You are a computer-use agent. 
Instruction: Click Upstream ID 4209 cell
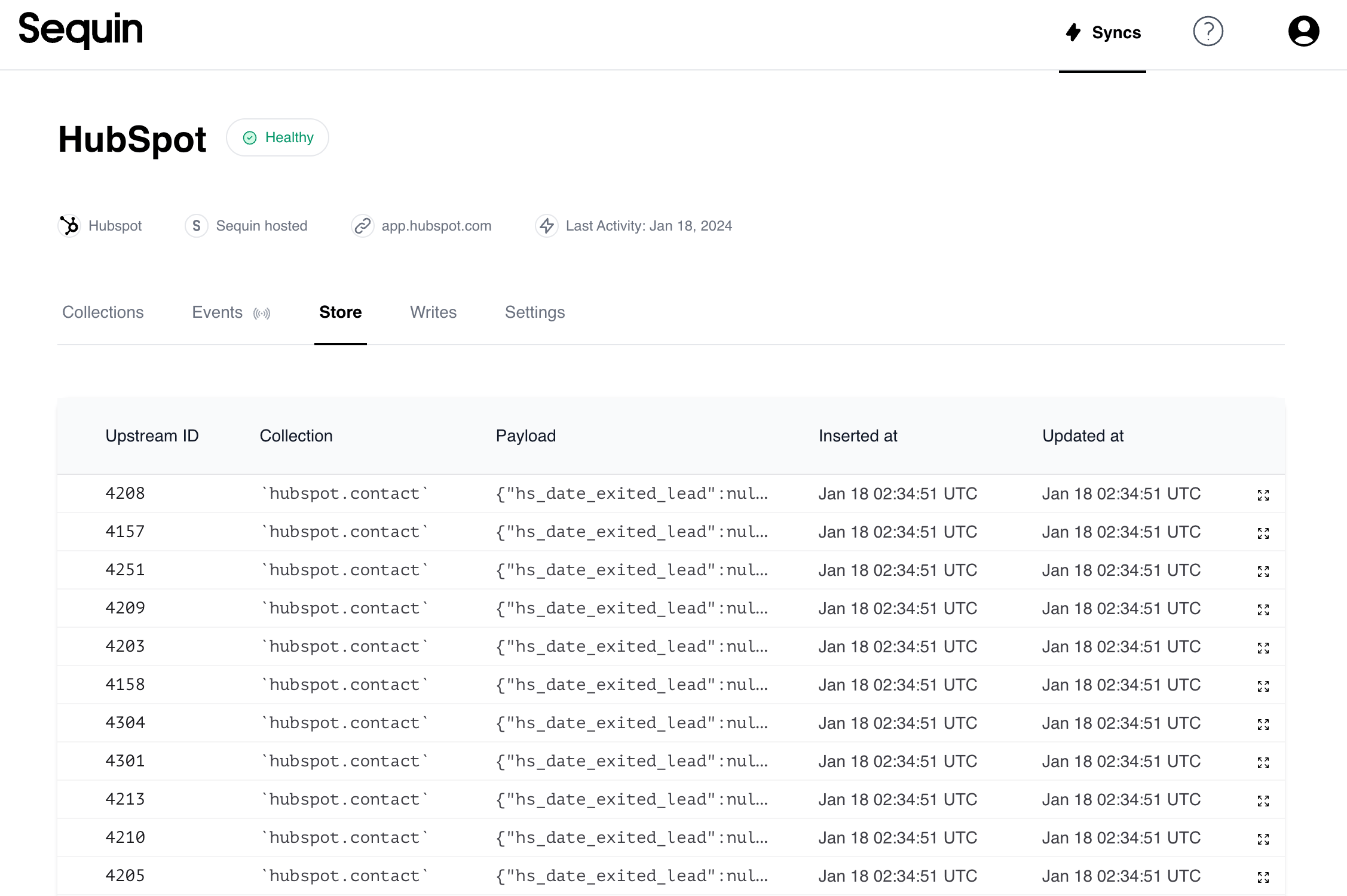click(125, 608)
